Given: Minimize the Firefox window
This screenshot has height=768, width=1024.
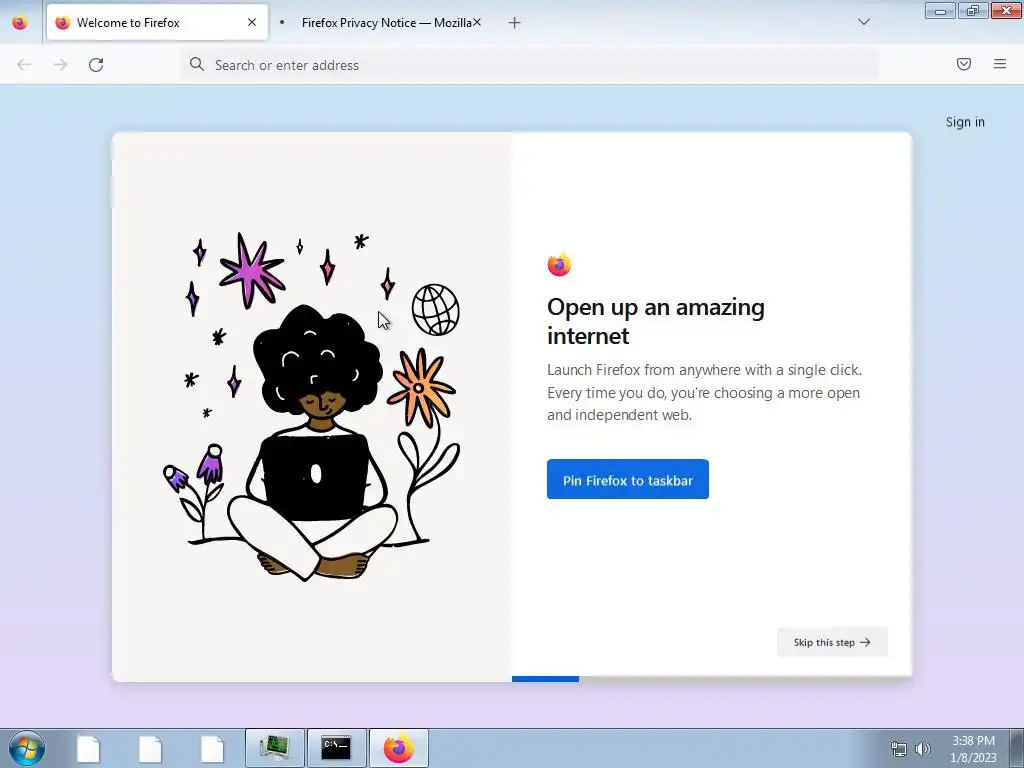Looking at the screenshot, I should click(940, 10).
